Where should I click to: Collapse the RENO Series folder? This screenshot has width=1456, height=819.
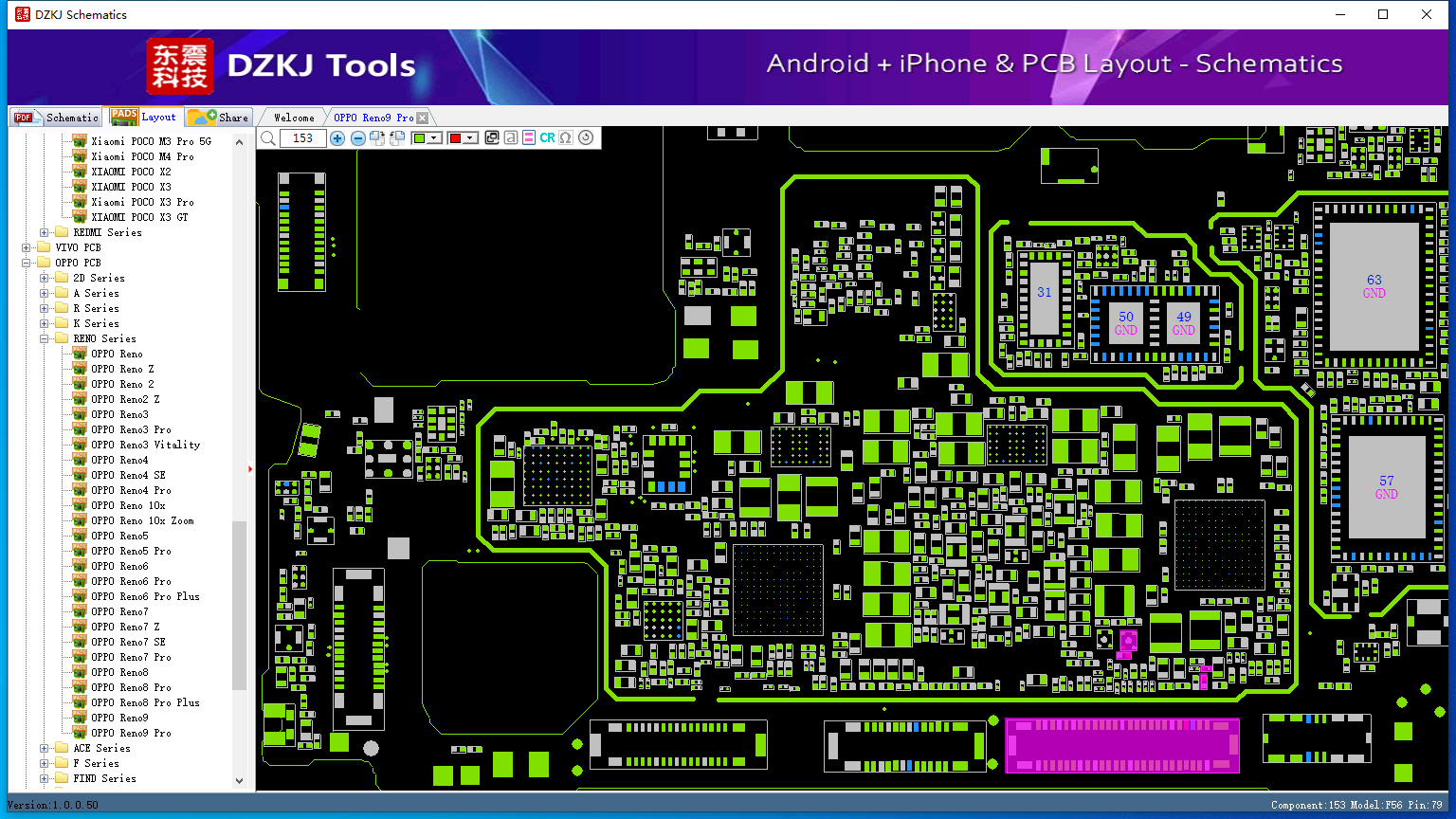45,338
